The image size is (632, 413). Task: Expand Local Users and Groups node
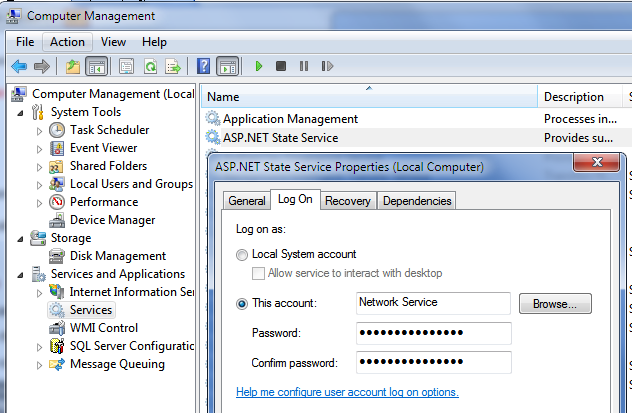[39, 185]
